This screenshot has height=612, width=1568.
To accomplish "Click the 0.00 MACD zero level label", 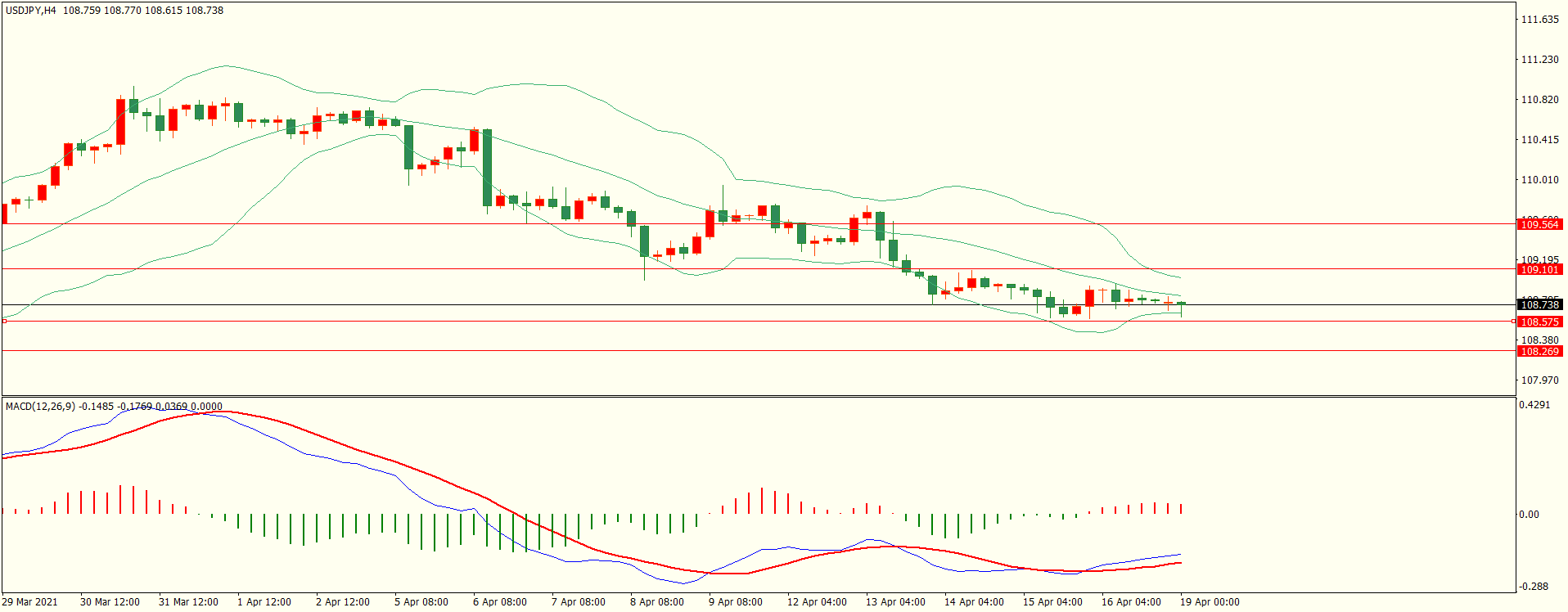I will click(x=1529, y=515).
